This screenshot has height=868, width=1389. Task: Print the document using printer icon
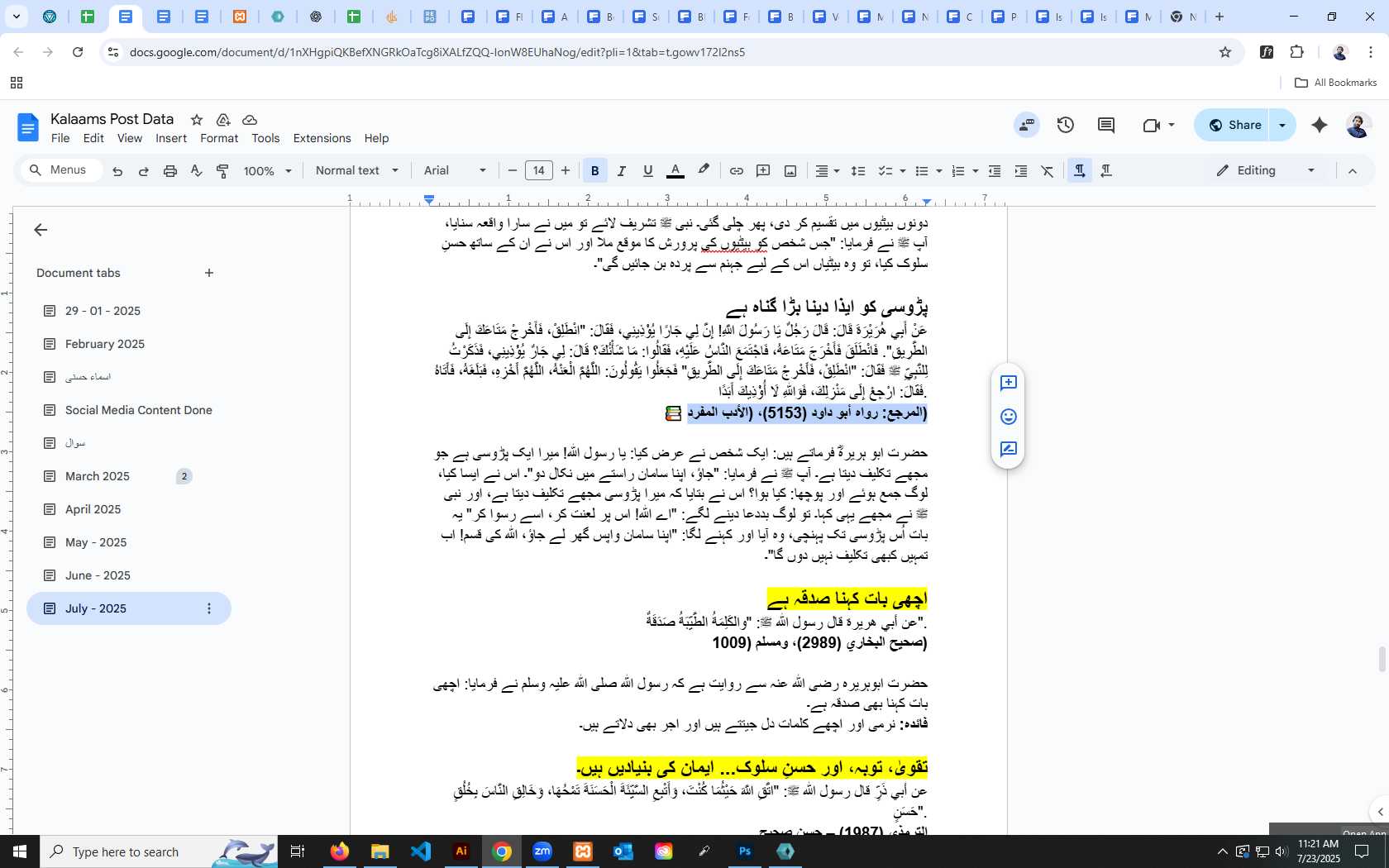pyautogui.click(x=170, y=171)
